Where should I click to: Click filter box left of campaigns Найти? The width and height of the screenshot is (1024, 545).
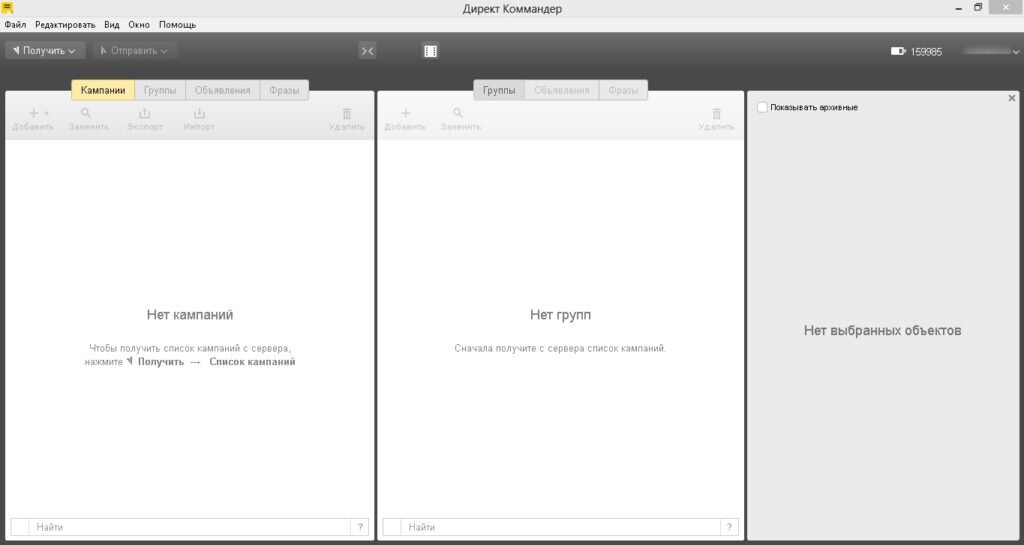[20, 527]
